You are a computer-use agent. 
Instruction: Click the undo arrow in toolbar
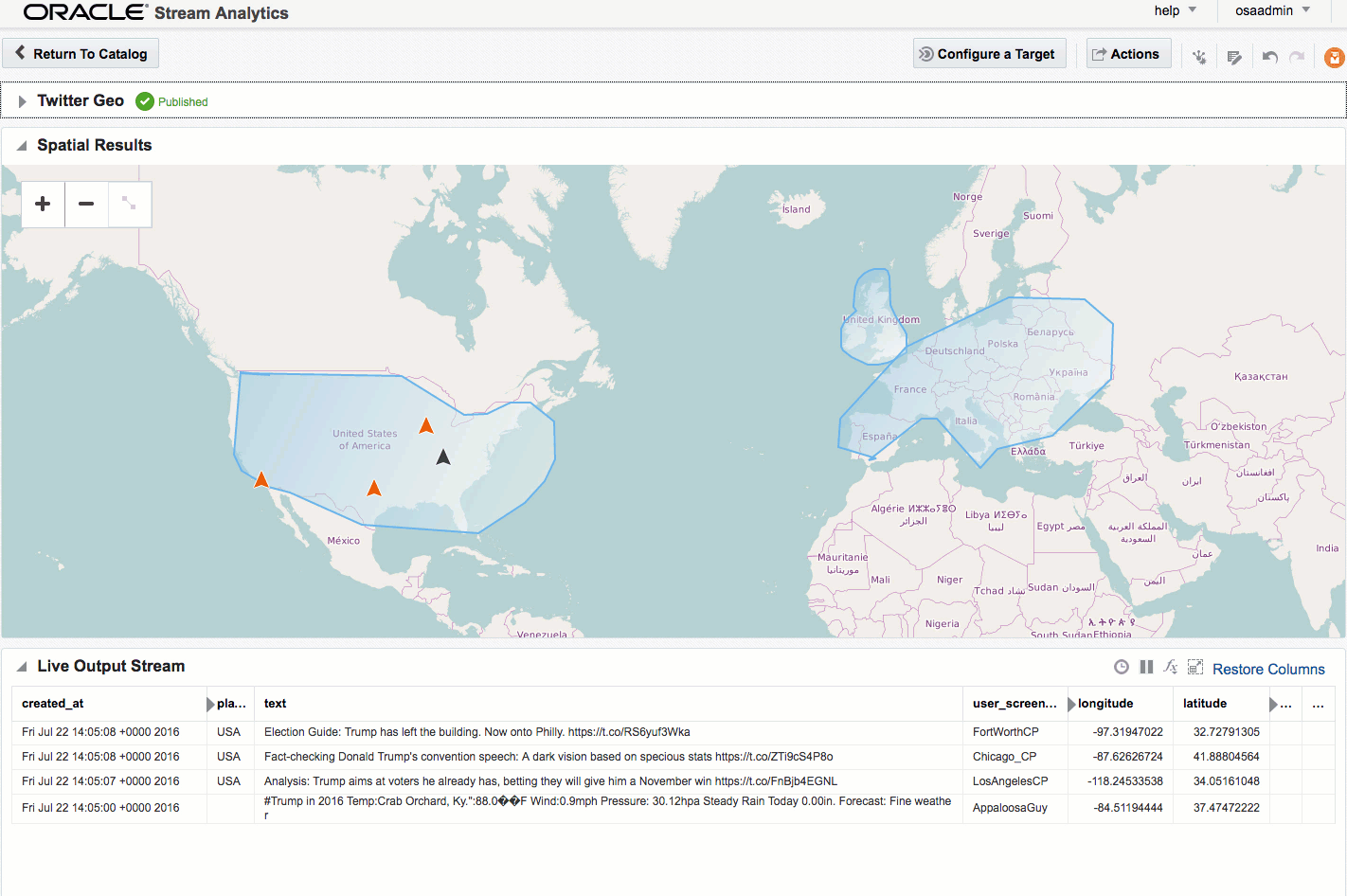(x=1270, y=57)
